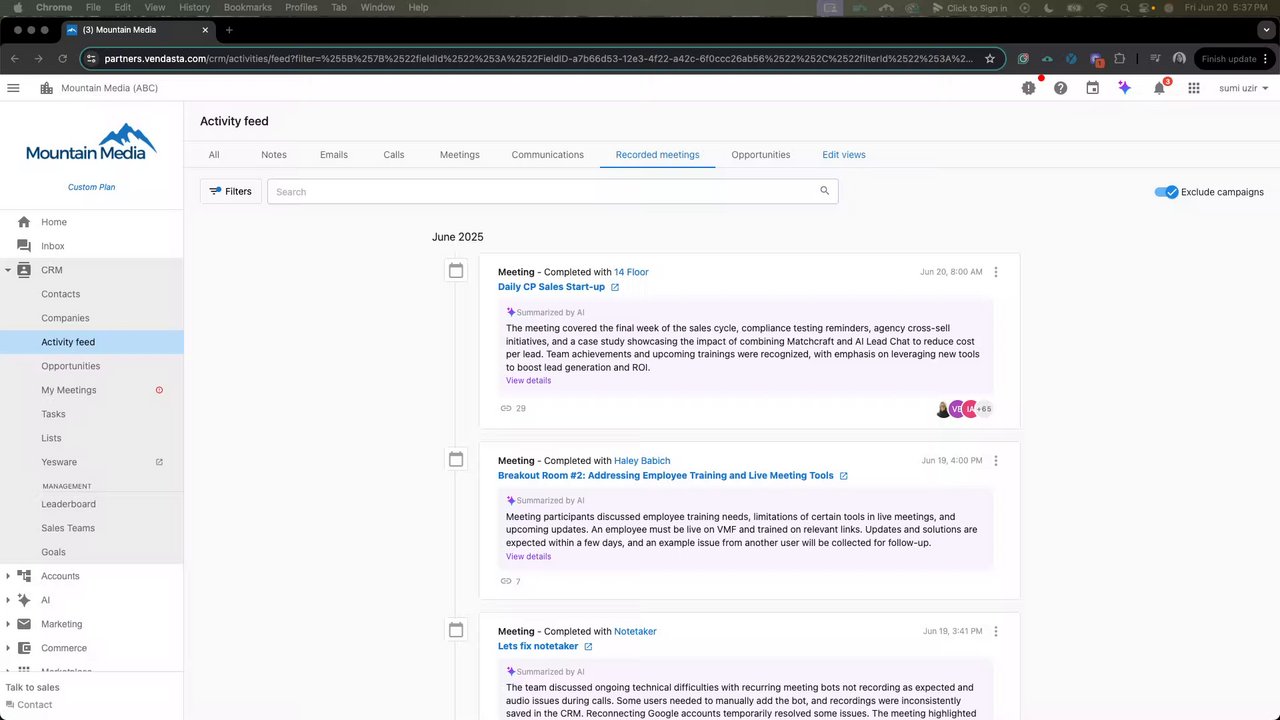Click the Yesware external link icon in the sidebar

tap(159, 462)
